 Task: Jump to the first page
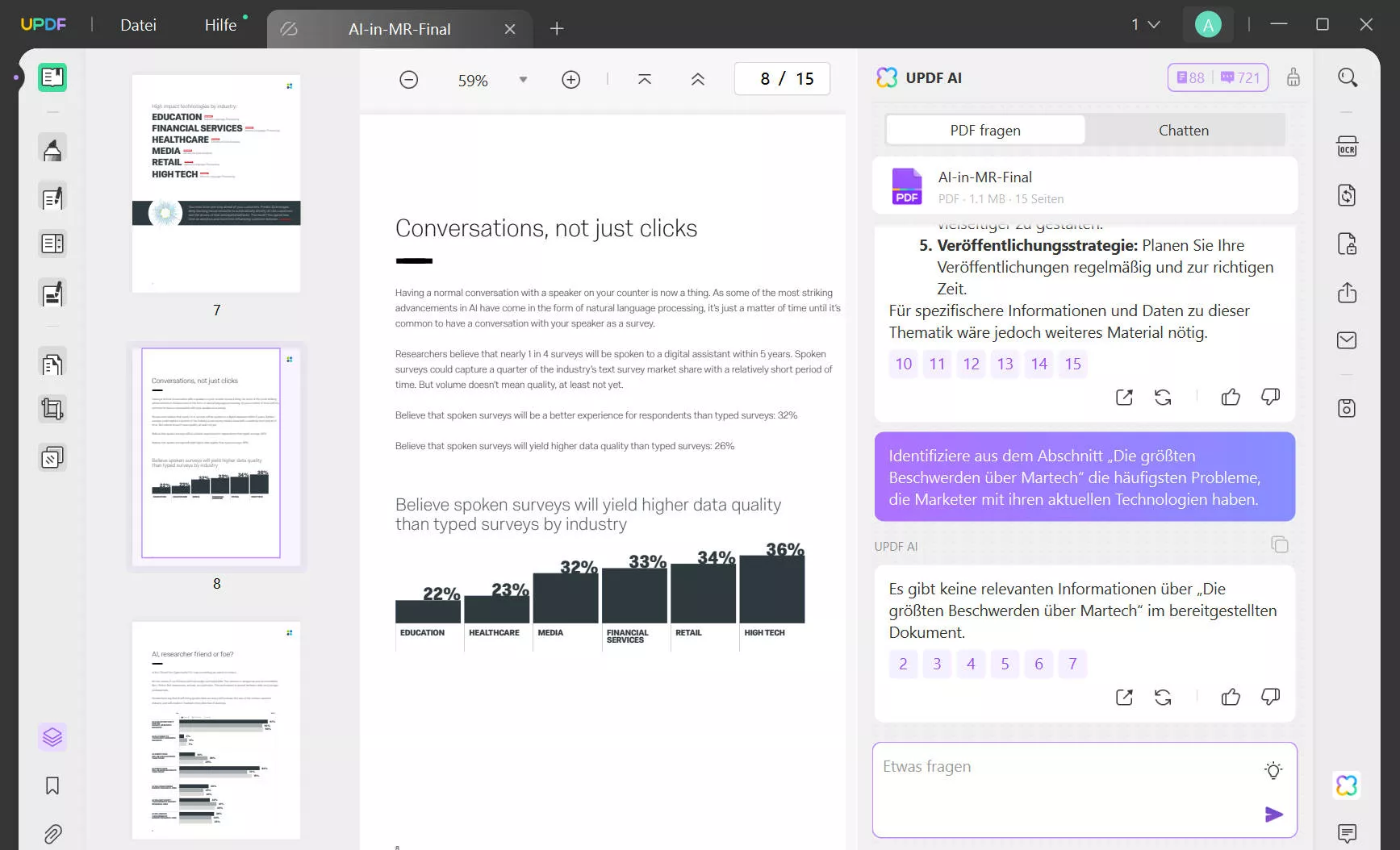click(x=645, y=79)
